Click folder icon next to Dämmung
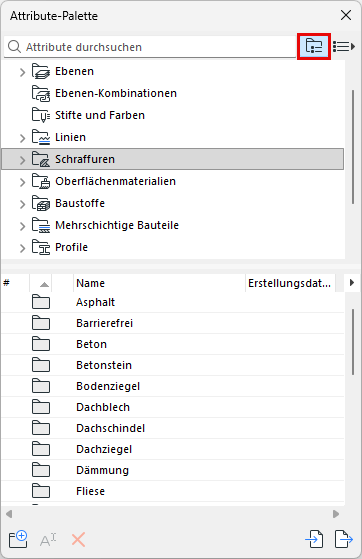This screenshot has width=362, height=559. point(41,470)
